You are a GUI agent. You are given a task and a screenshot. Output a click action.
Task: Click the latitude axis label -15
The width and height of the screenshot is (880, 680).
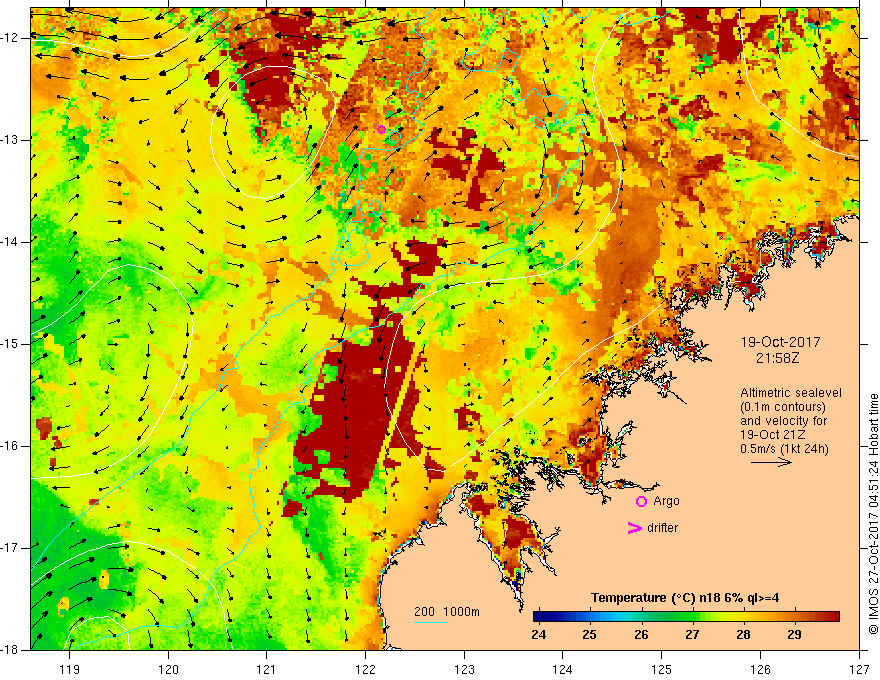(10, 344)
